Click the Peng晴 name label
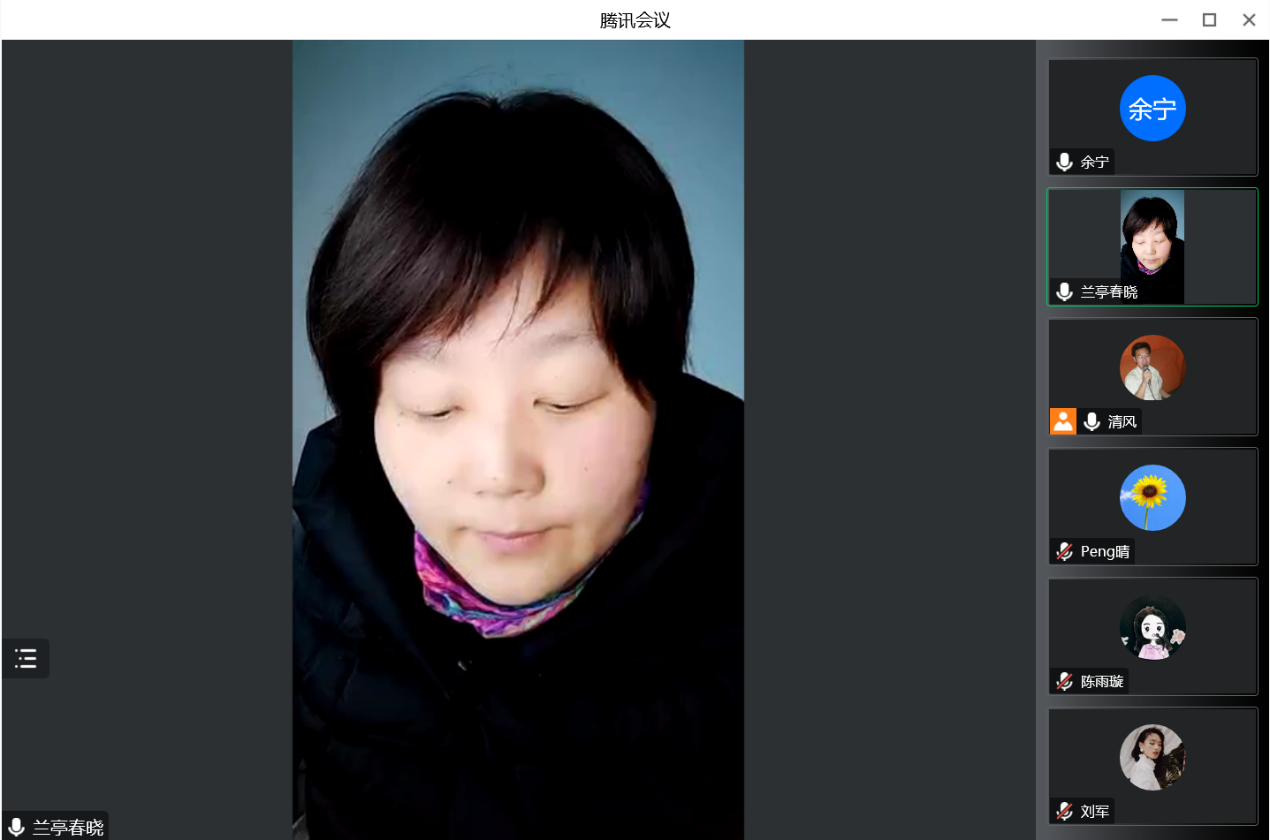The height and width of the screenshot is (840, 1270). 1105,552
